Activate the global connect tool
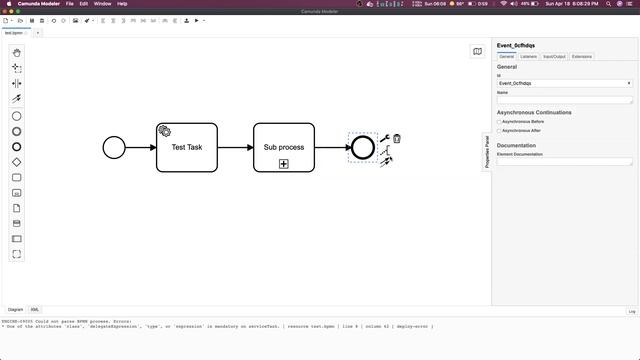The height and width of the screenshot is (360, 640). [x=16, y=98]
